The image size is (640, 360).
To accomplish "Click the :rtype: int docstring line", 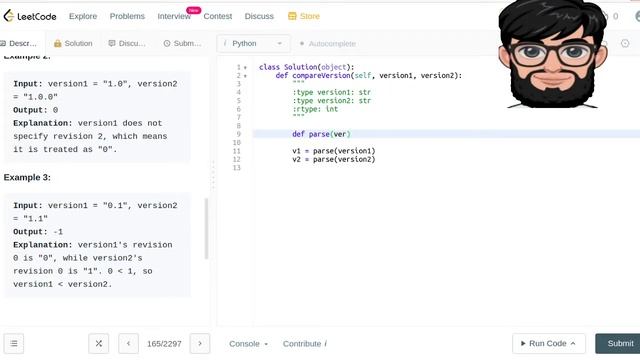I will pyautogui.click(x=315, y=109).
